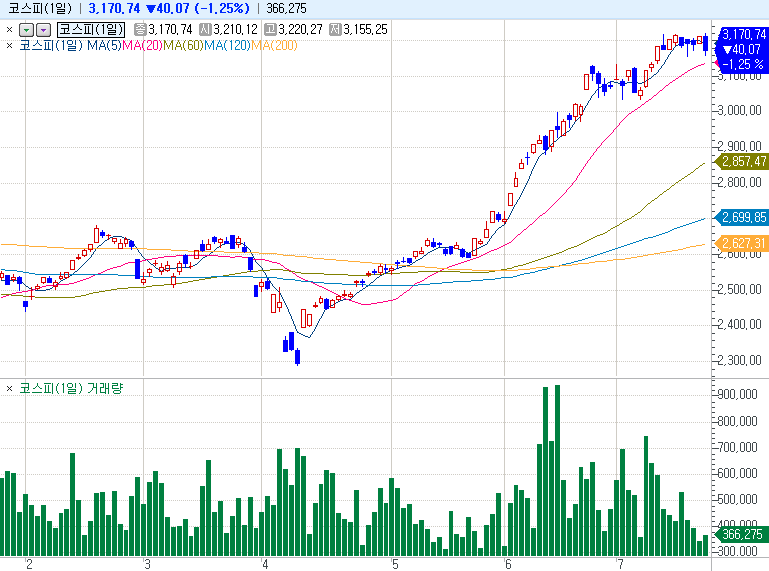
Task: Remove the moving average indicator row
Action: 9,45
